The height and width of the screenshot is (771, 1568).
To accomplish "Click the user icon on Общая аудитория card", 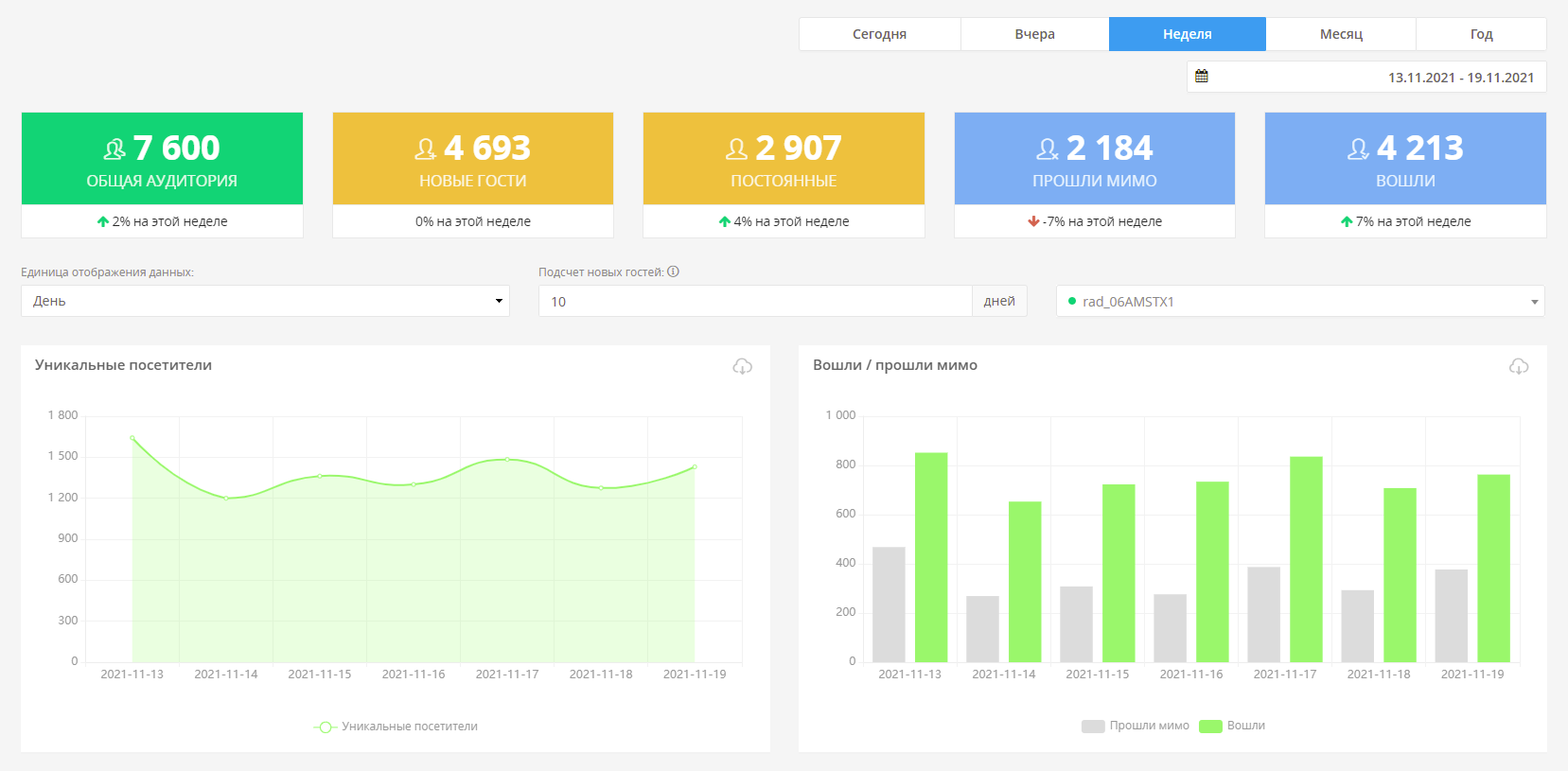I will point(115,149).
